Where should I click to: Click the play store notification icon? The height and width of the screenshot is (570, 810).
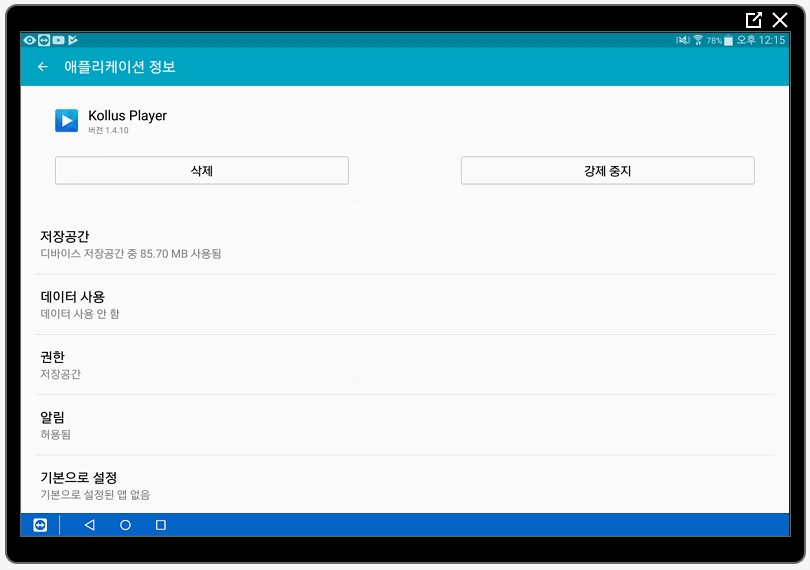(73, 40)
